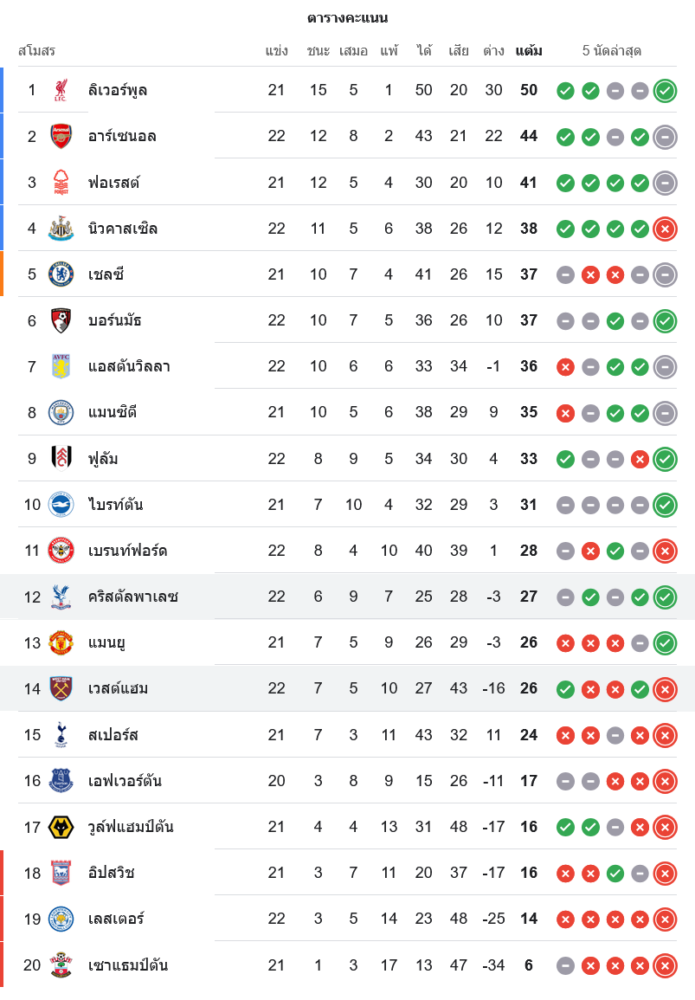
Task: Click the Wolverhampton wolf crest icon
Action: 62,827
